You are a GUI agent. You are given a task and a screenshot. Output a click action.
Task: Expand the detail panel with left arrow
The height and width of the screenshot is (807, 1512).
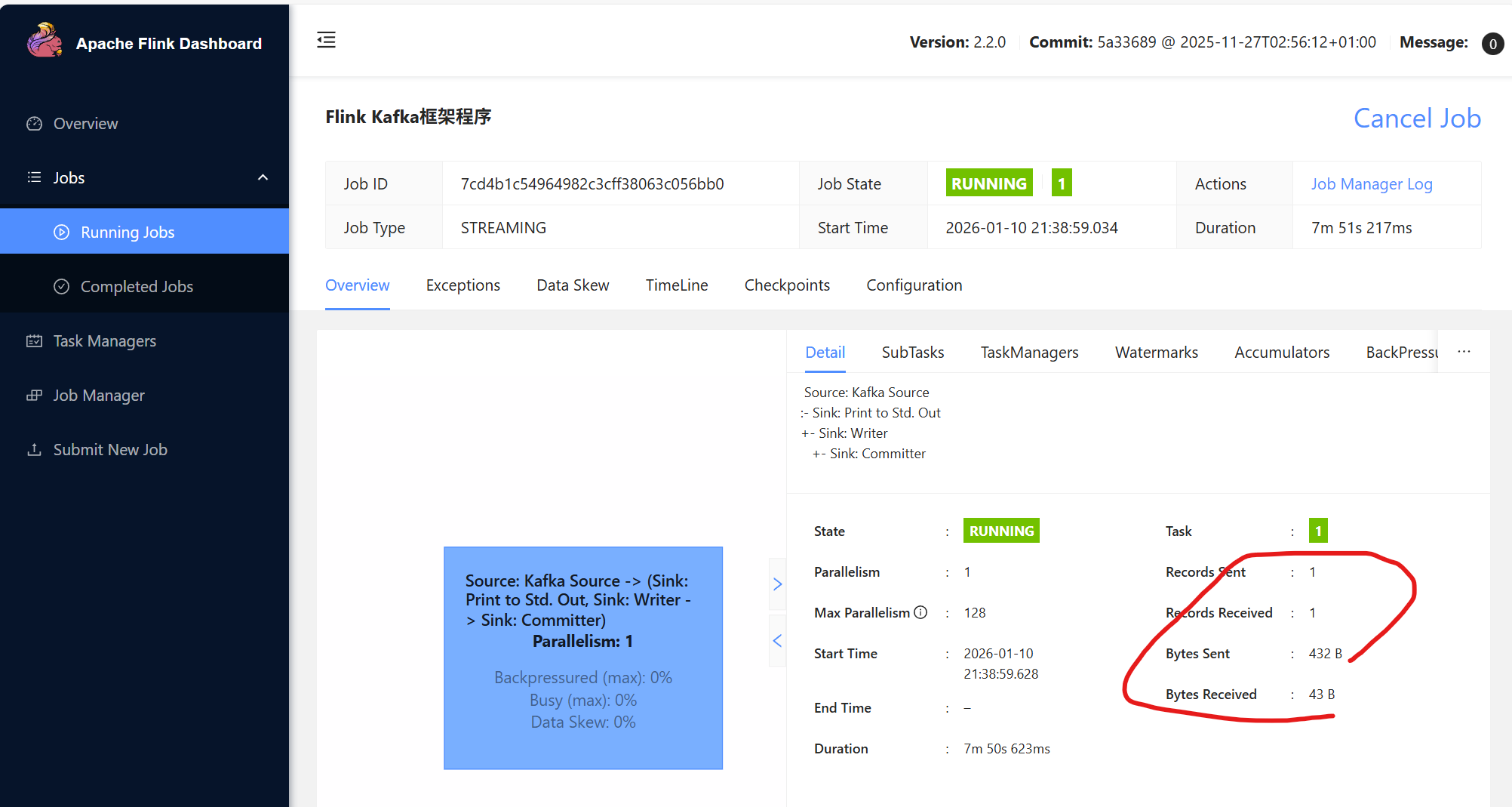pos(777,640)
